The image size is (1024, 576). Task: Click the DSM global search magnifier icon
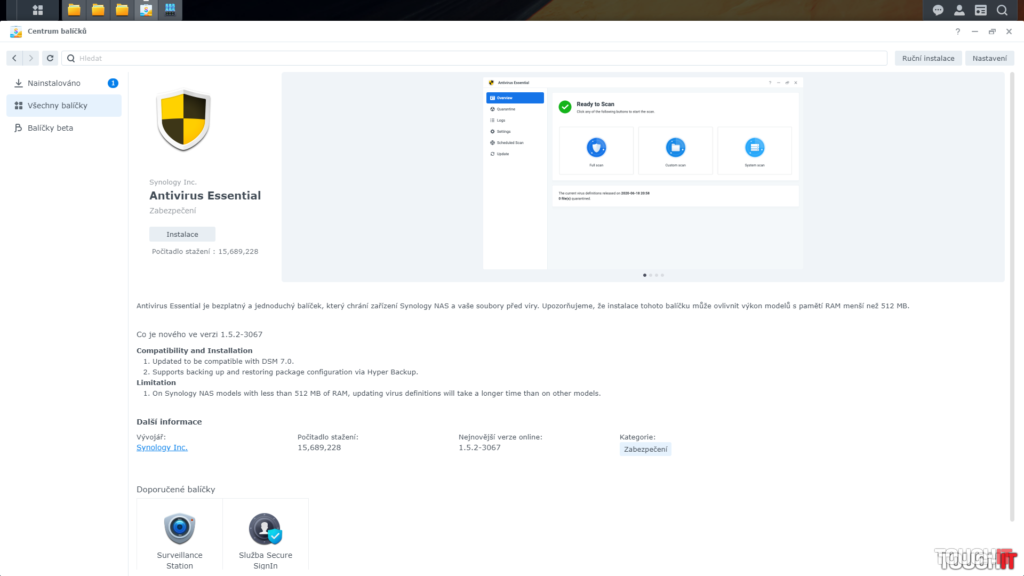coord(1002,10)
